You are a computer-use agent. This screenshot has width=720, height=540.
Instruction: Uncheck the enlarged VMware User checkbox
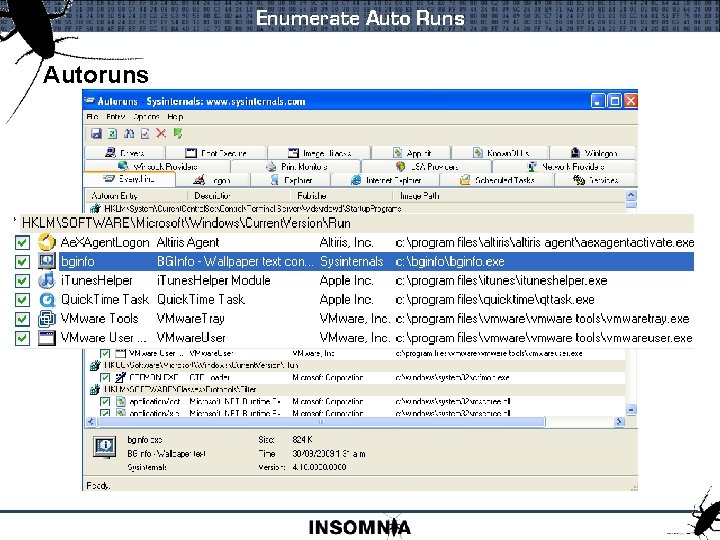[22, 338]
